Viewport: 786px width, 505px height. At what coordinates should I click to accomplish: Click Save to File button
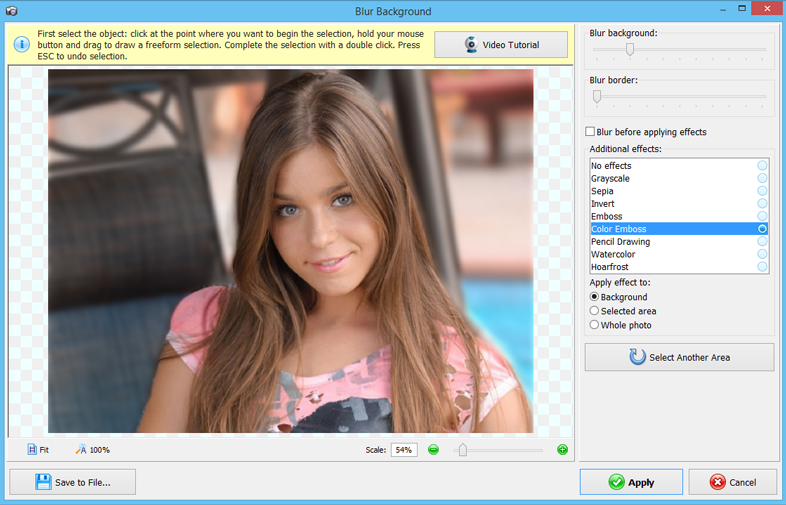coord(73,482)
